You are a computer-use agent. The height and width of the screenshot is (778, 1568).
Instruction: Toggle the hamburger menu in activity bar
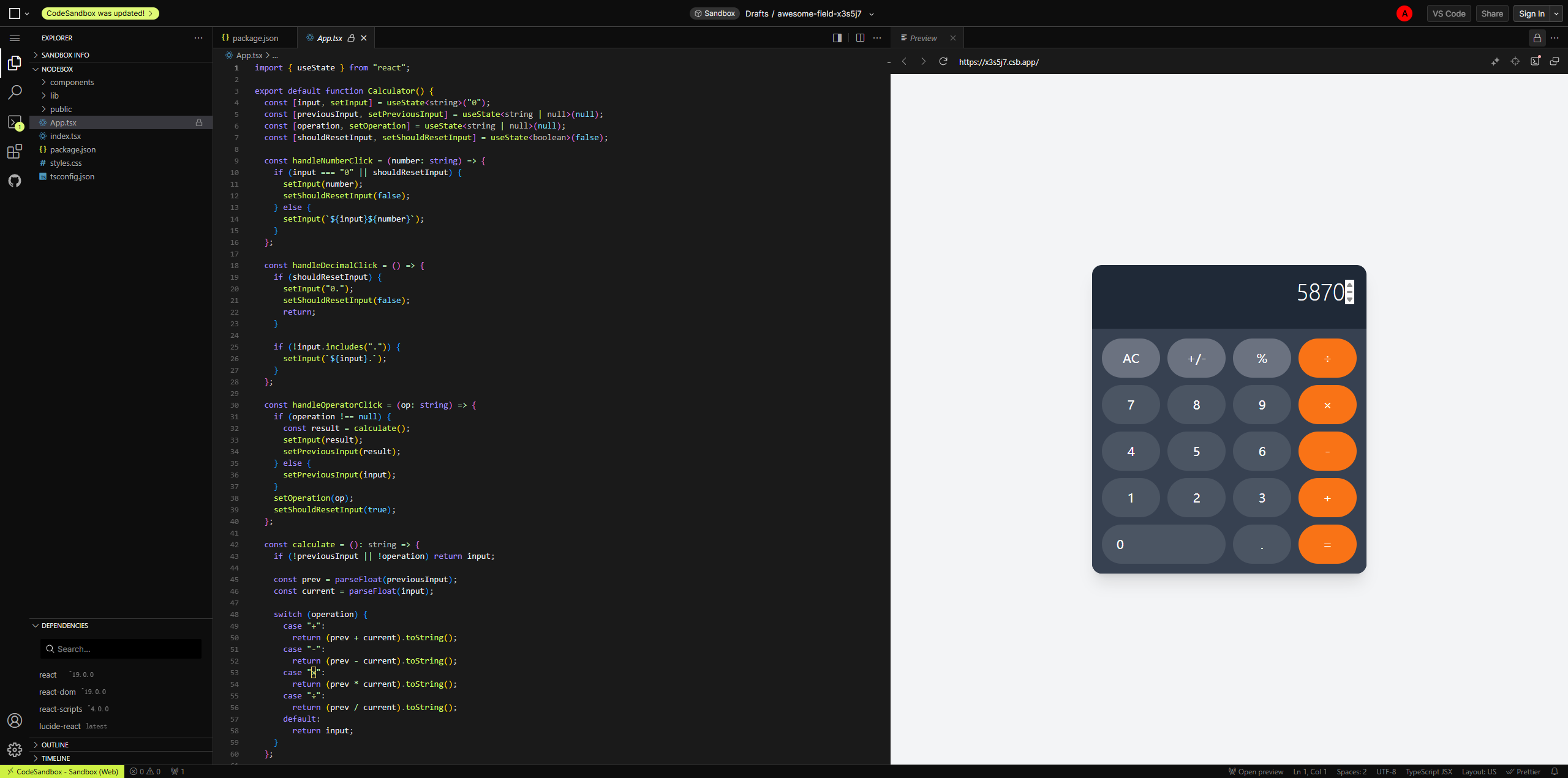tap(15, 38)
